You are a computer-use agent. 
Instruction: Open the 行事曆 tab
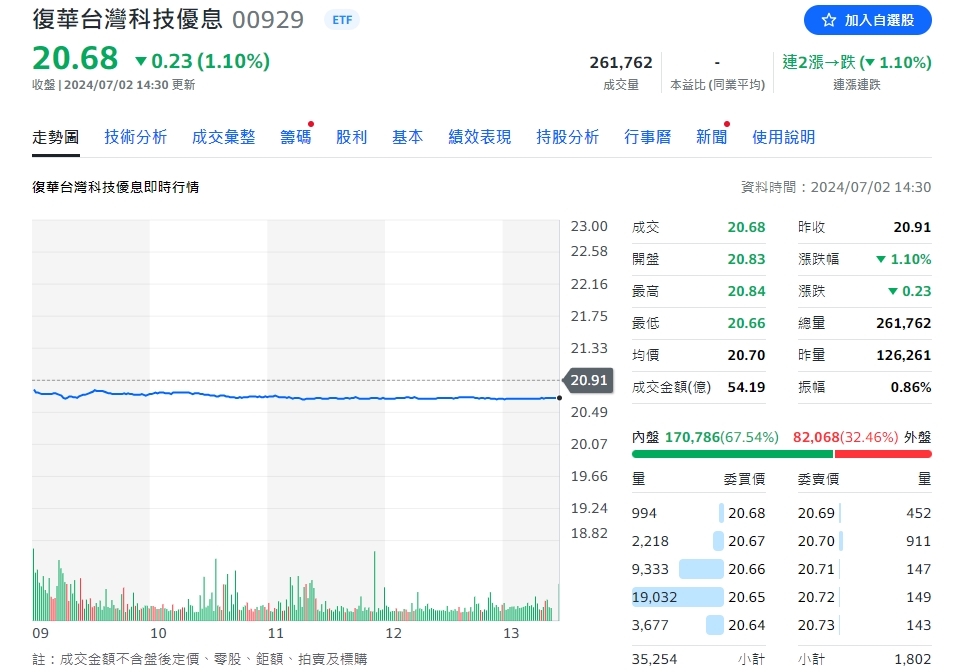coord(647,137)
